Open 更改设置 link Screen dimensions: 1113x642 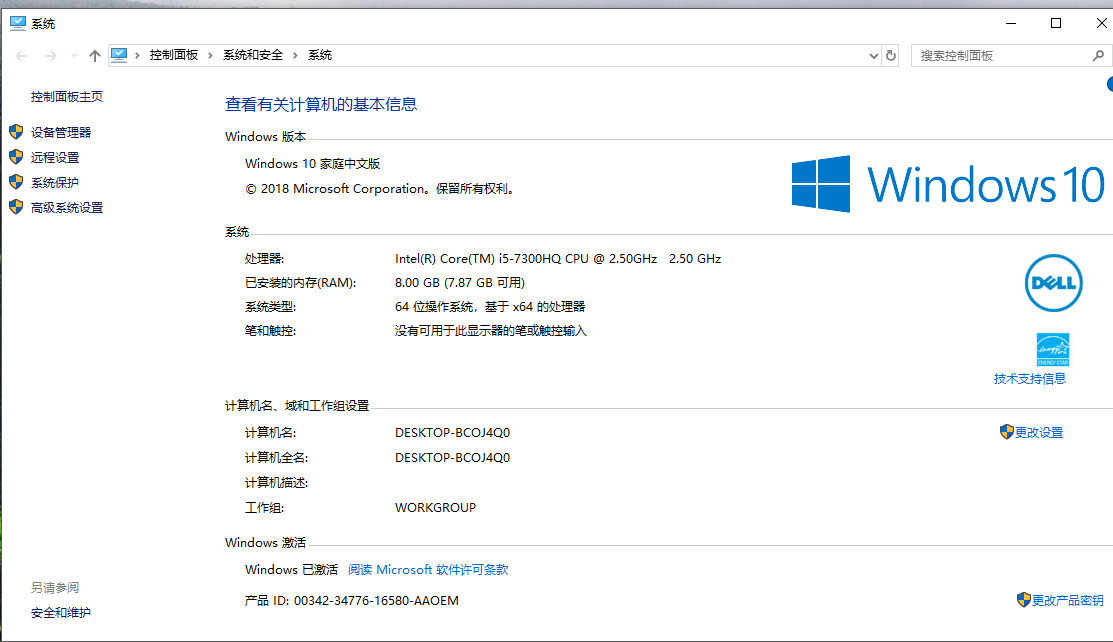[1039, 432]
